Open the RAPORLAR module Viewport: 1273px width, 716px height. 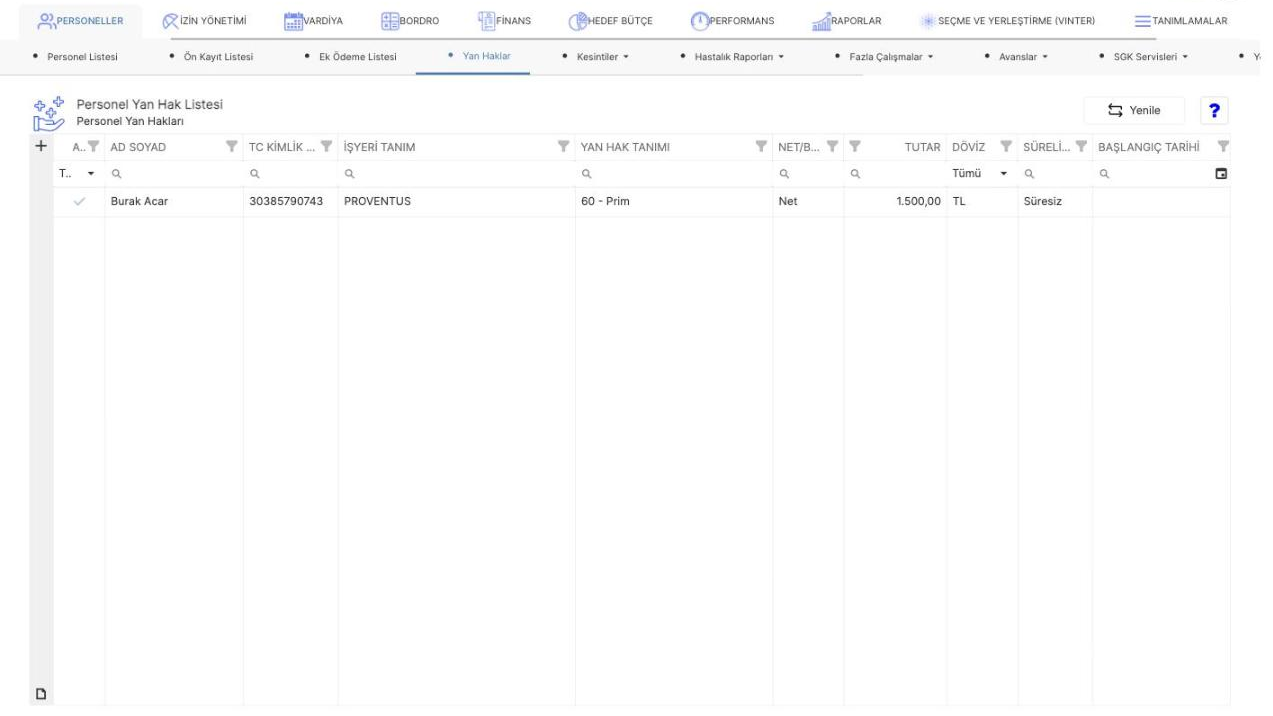coord(847,21)
